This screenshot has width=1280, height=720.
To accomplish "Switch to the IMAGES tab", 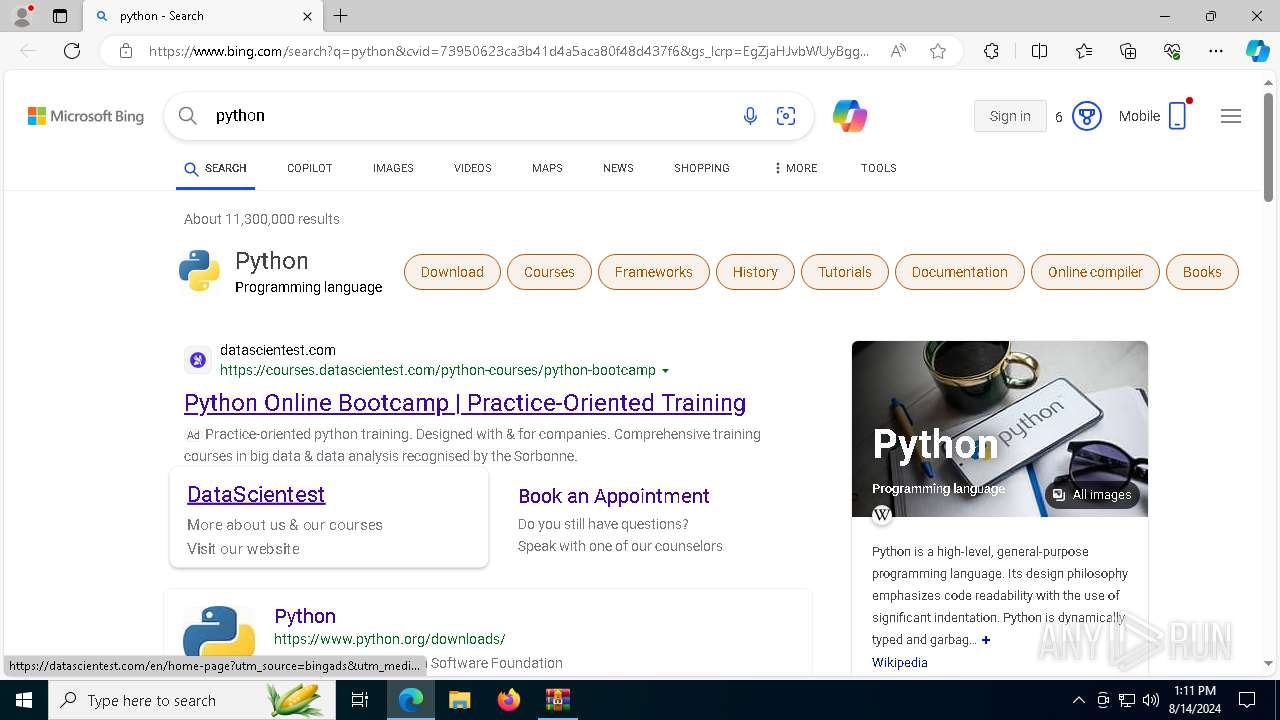I will [x=393, y=168].
